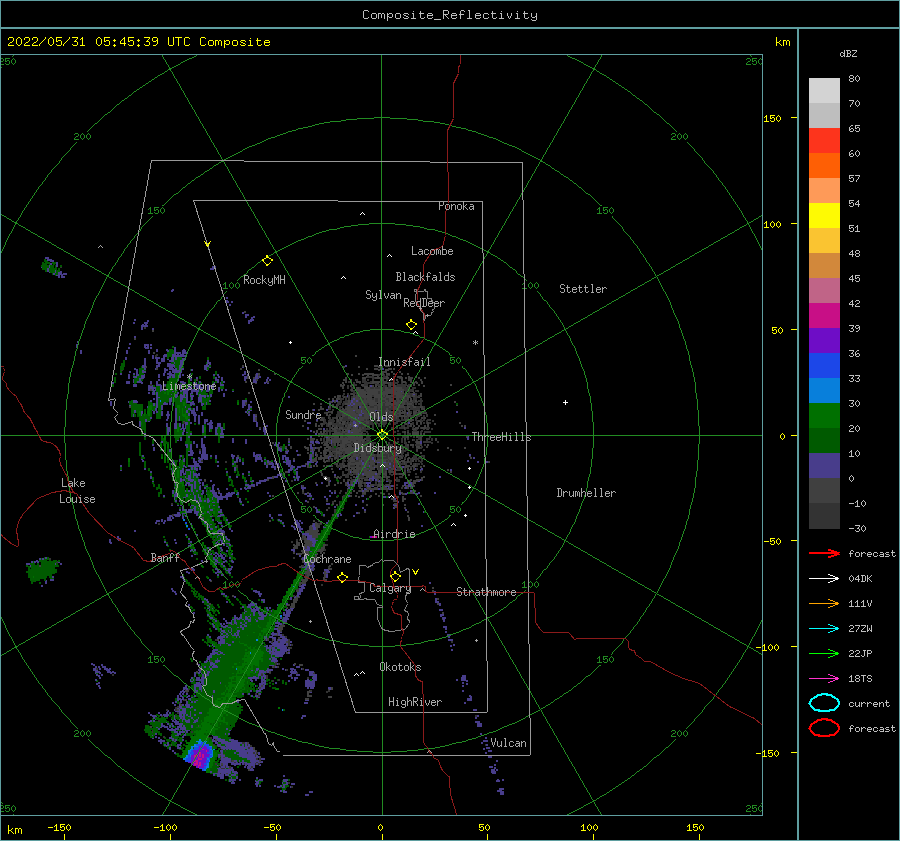Viewport: 900px width, 841px height.
Task: Click the Calgary city label
Action: 390,588
